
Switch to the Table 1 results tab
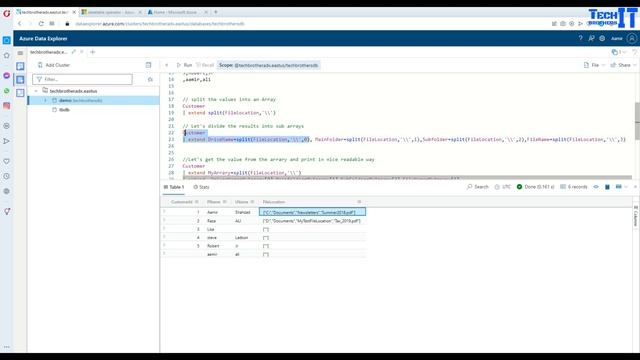174,187
